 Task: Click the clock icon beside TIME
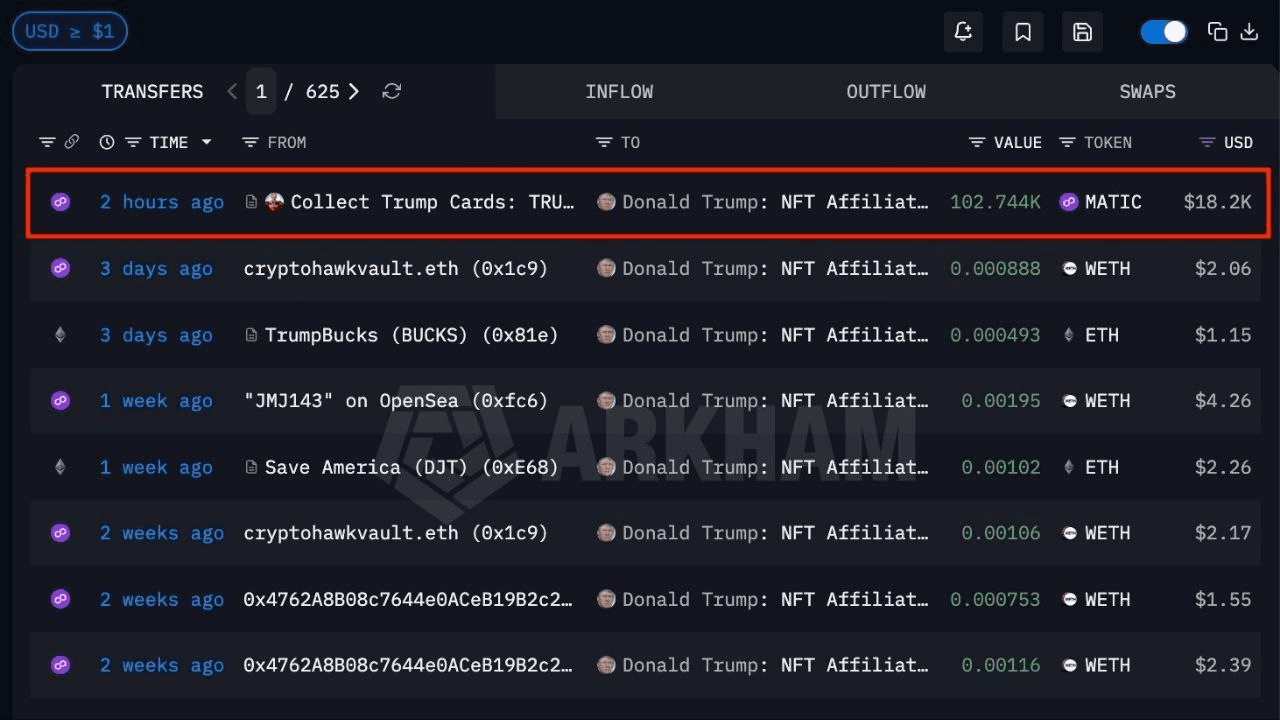[x=107, y=142]
